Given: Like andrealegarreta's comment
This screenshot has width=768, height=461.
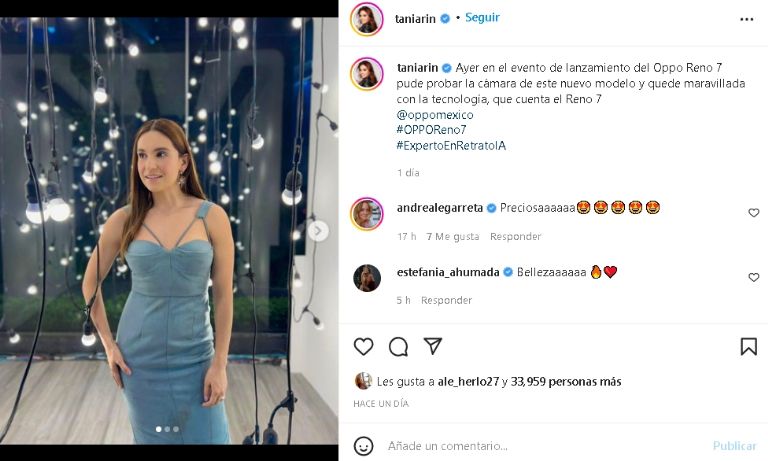Looking at the screenshot, I should click(754, 213).
